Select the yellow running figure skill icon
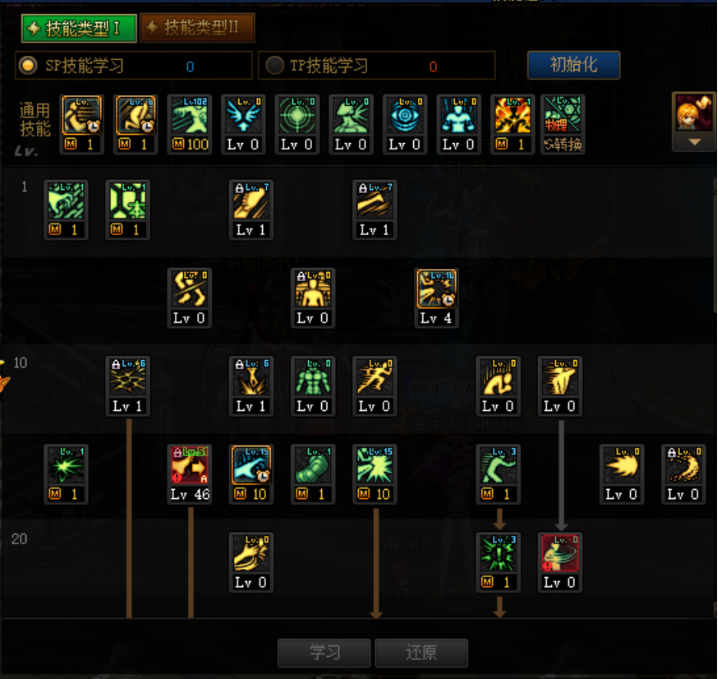Viewport: 718px width, 679px height. point(375,377)
